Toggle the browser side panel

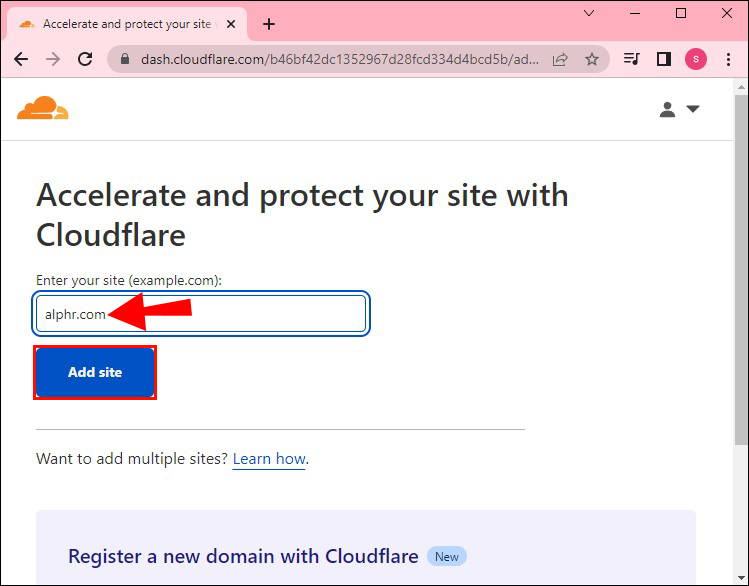pyautogui.click(x=663, y=59)
